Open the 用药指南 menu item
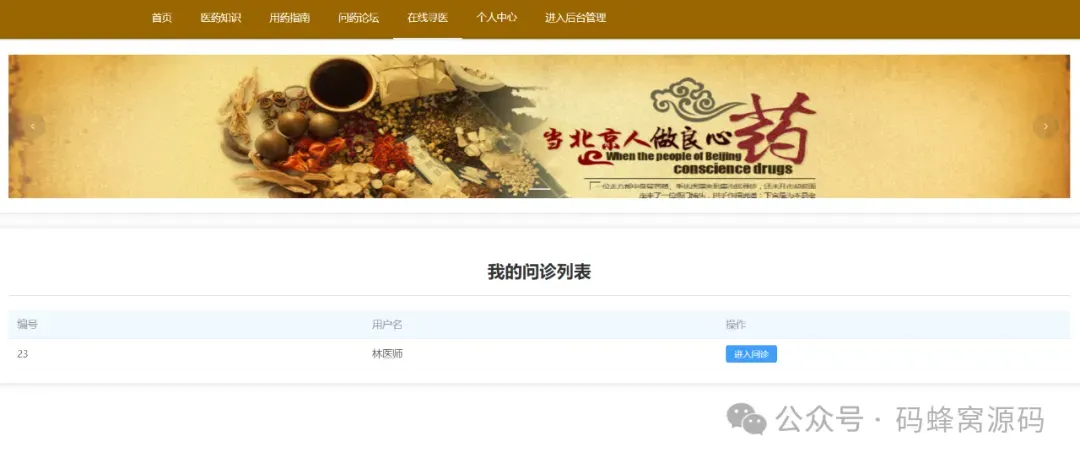Viewport: 1080px width, 463px height. click(289, 18)
